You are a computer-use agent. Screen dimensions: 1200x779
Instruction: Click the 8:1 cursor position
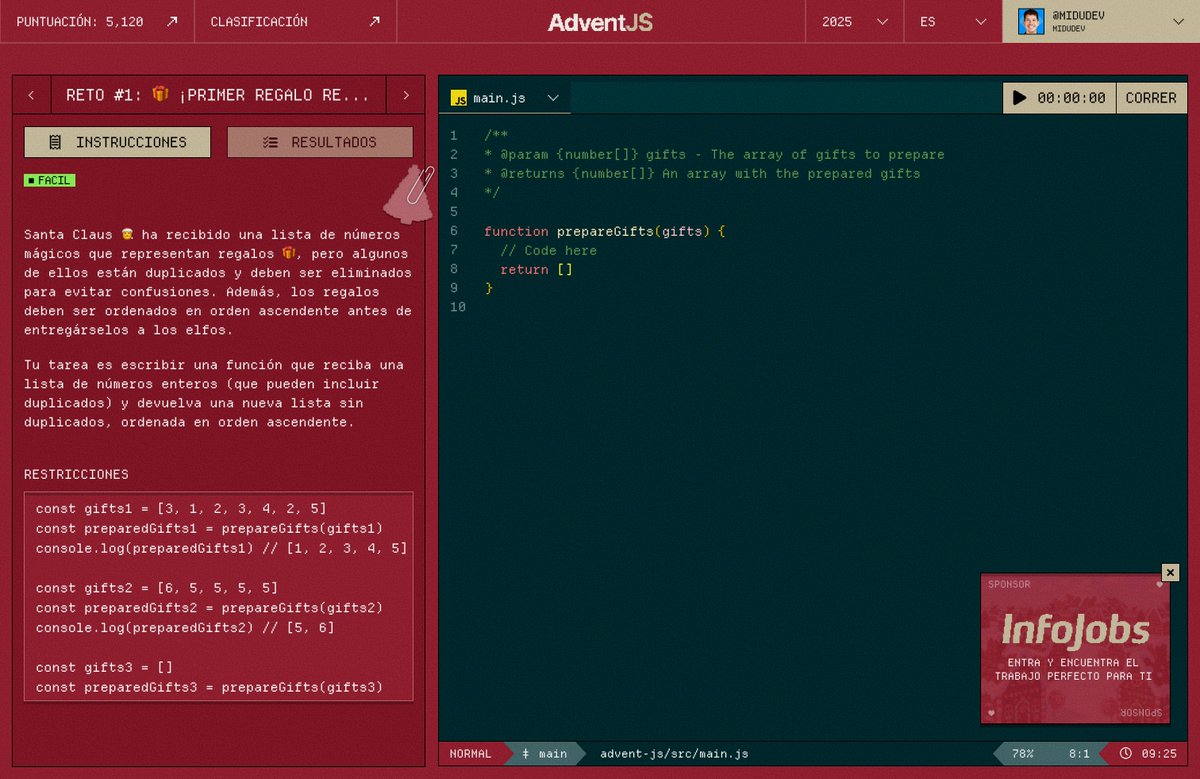click(1079, 753)
